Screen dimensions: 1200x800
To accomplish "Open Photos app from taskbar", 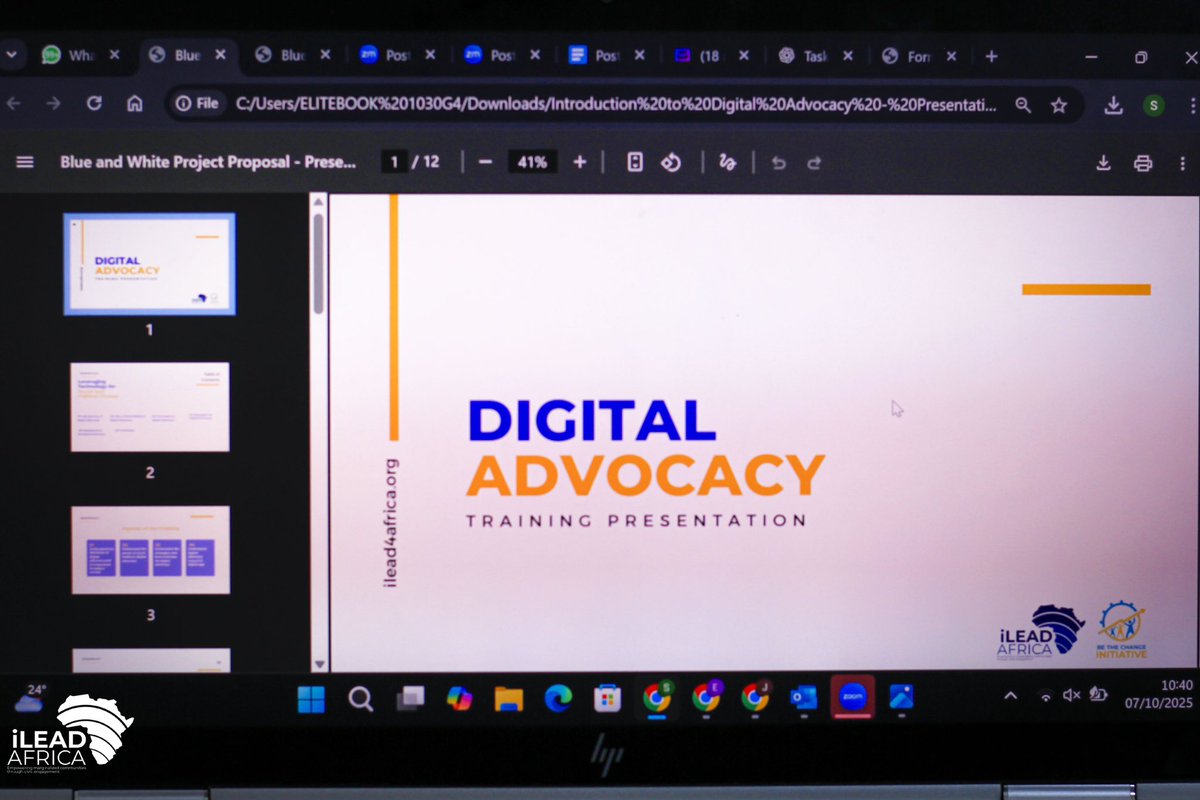I will tap(901, 697).
